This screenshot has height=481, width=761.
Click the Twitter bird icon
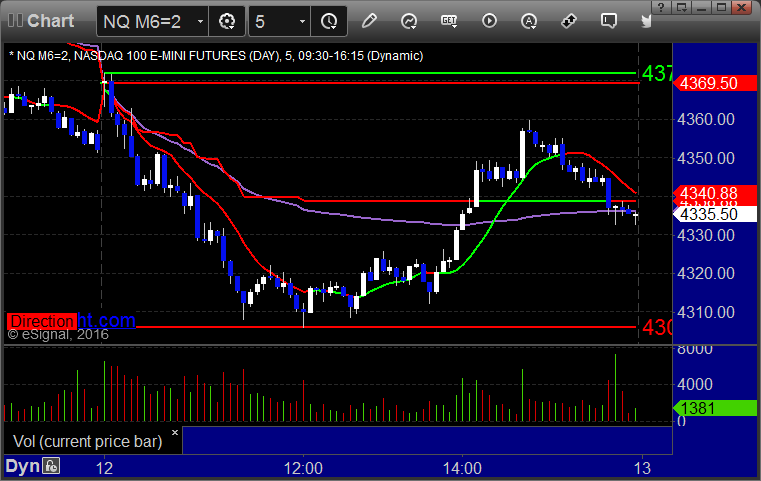pyautogui.click(x=646, y=21)
